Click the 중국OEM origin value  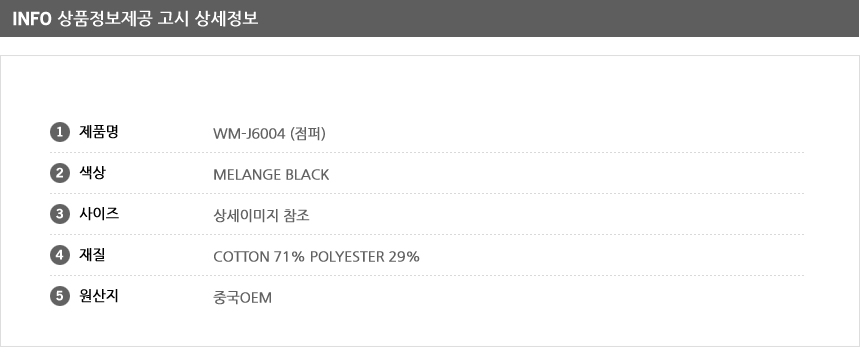tap(242, 298)
